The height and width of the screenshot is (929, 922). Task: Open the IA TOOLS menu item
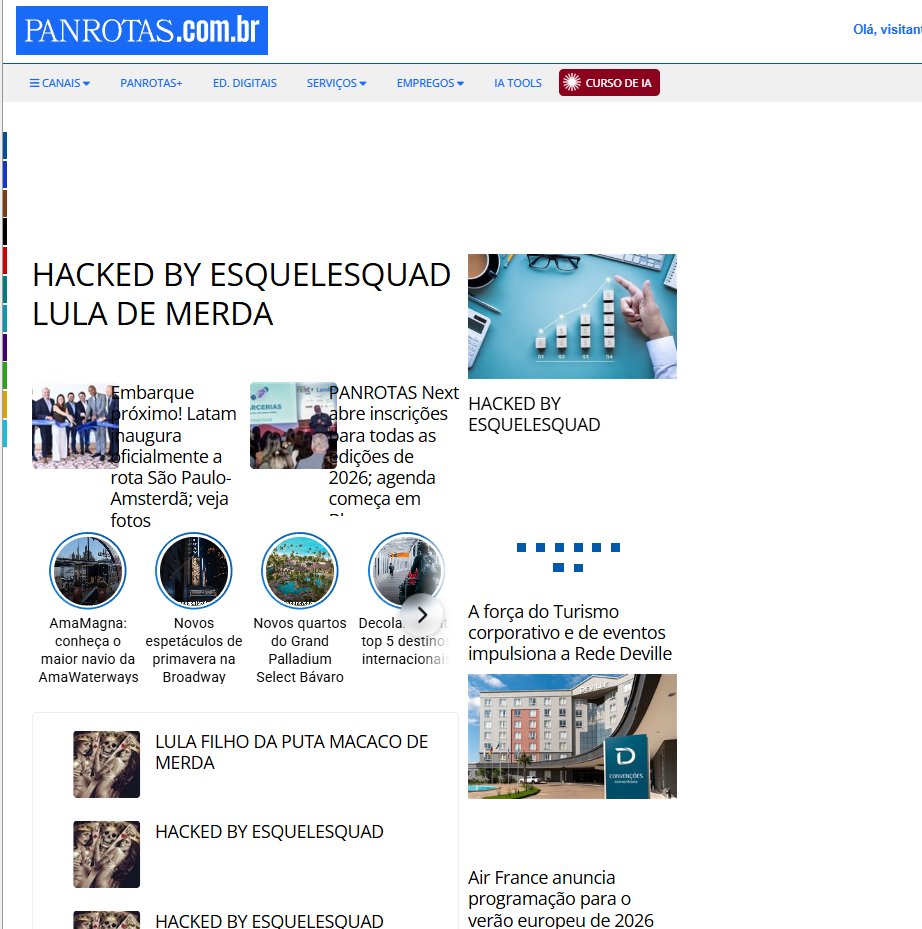(x=518, y=83)
